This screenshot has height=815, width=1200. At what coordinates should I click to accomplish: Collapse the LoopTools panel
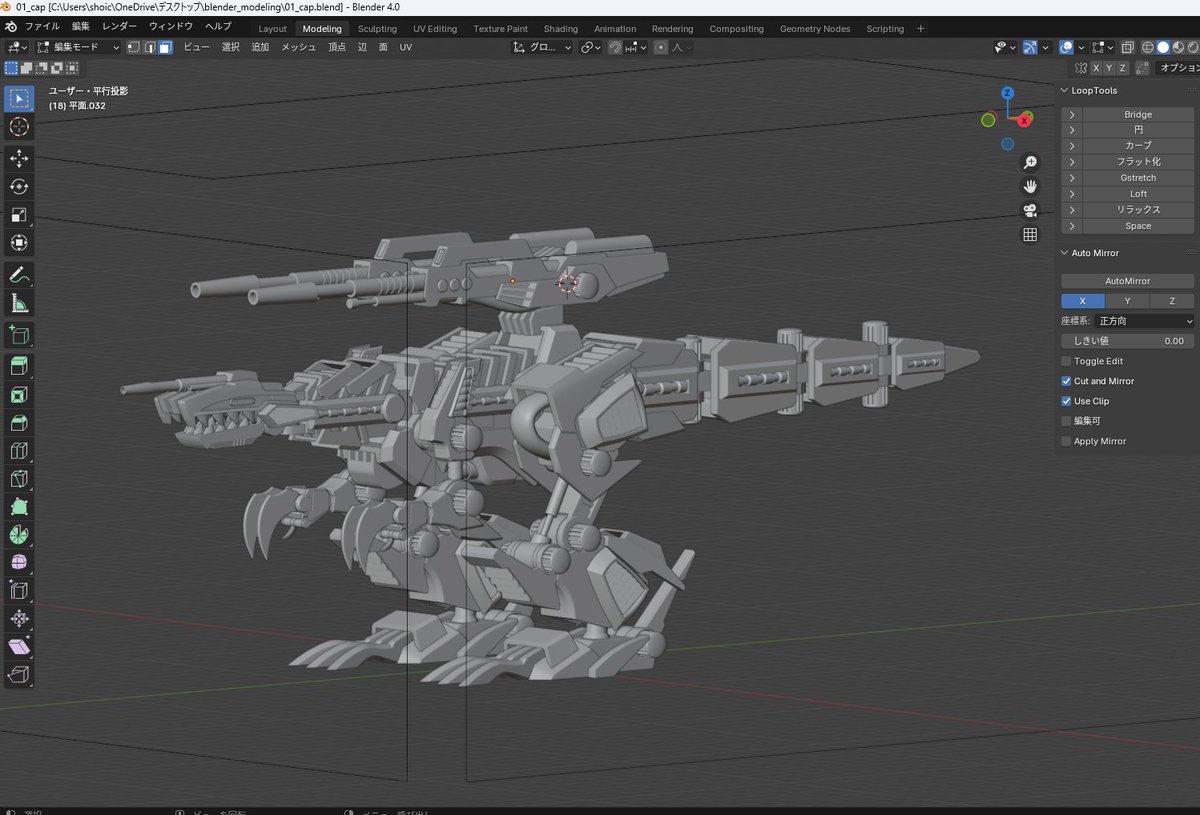click(x=1065, y=91)
